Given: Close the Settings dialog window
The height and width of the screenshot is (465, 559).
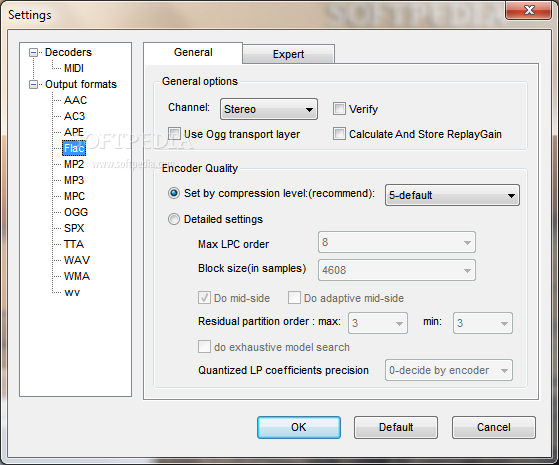Looking at the screenshot, I should (529, 10).
